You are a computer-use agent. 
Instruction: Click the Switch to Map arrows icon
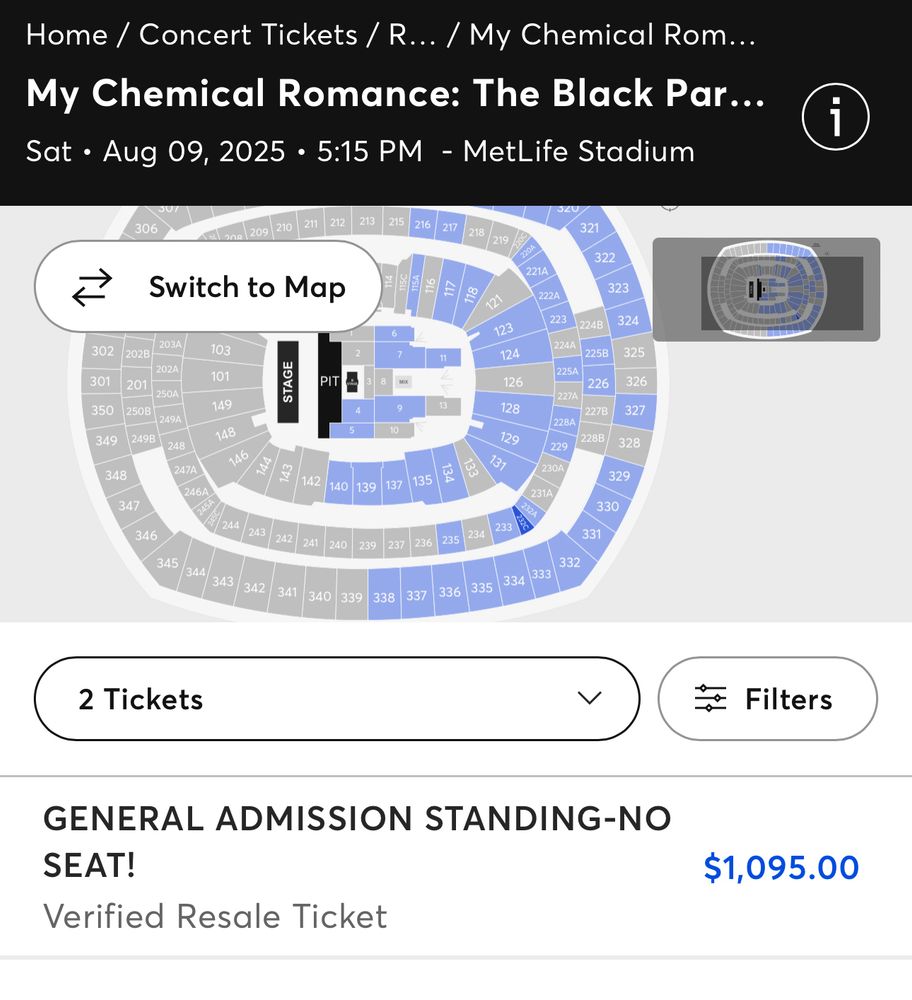(x=92, y=287)
